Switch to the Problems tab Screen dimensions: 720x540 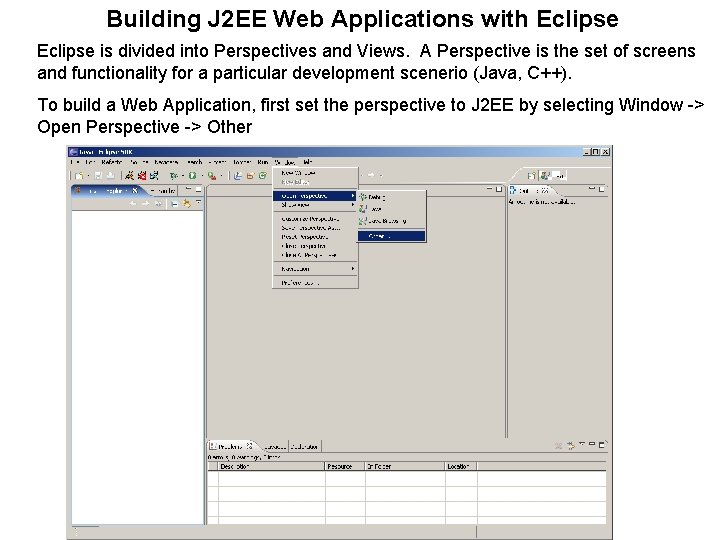coord(231,446)
